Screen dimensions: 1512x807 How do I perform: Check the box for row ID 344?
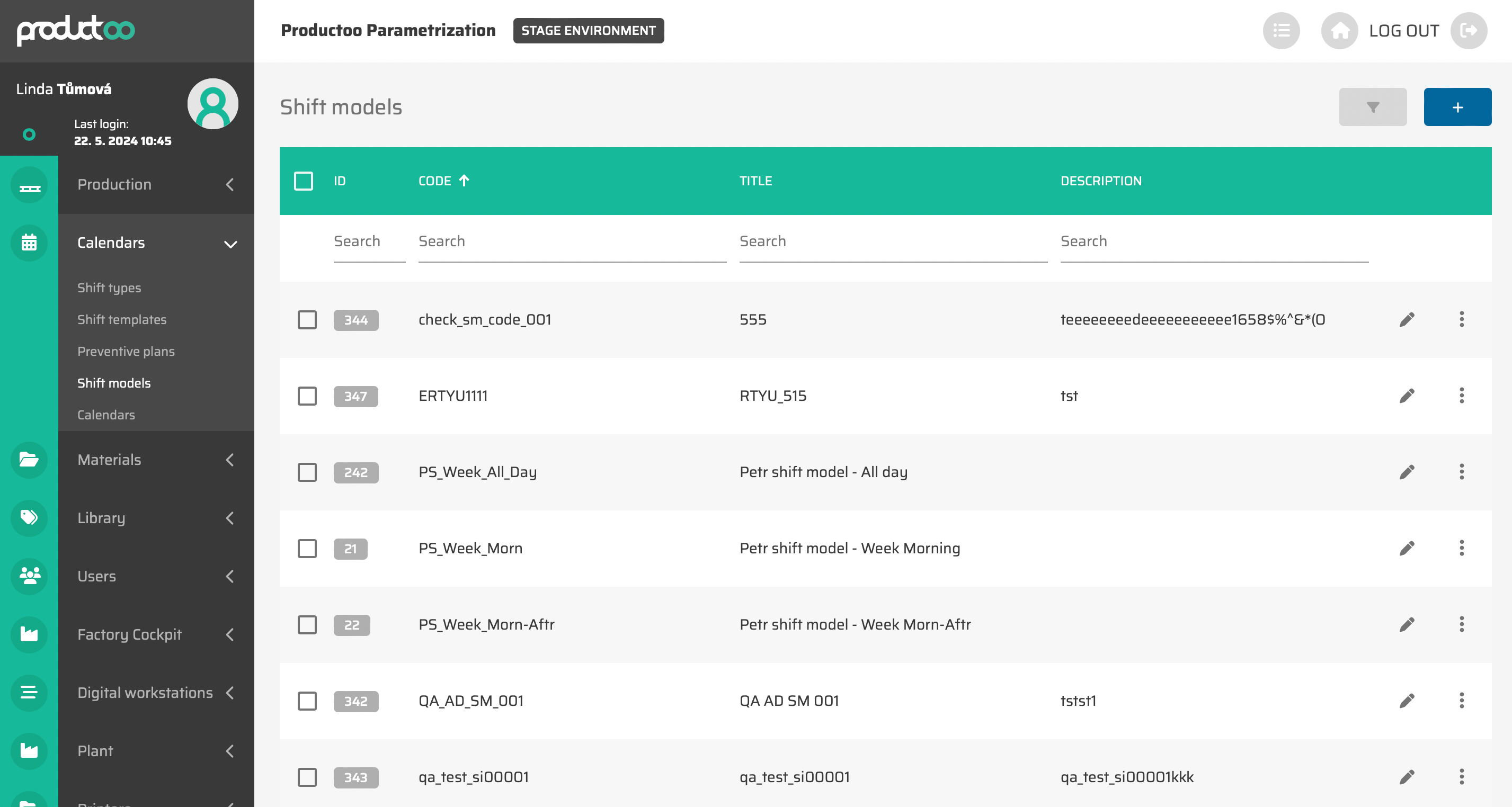307,320
